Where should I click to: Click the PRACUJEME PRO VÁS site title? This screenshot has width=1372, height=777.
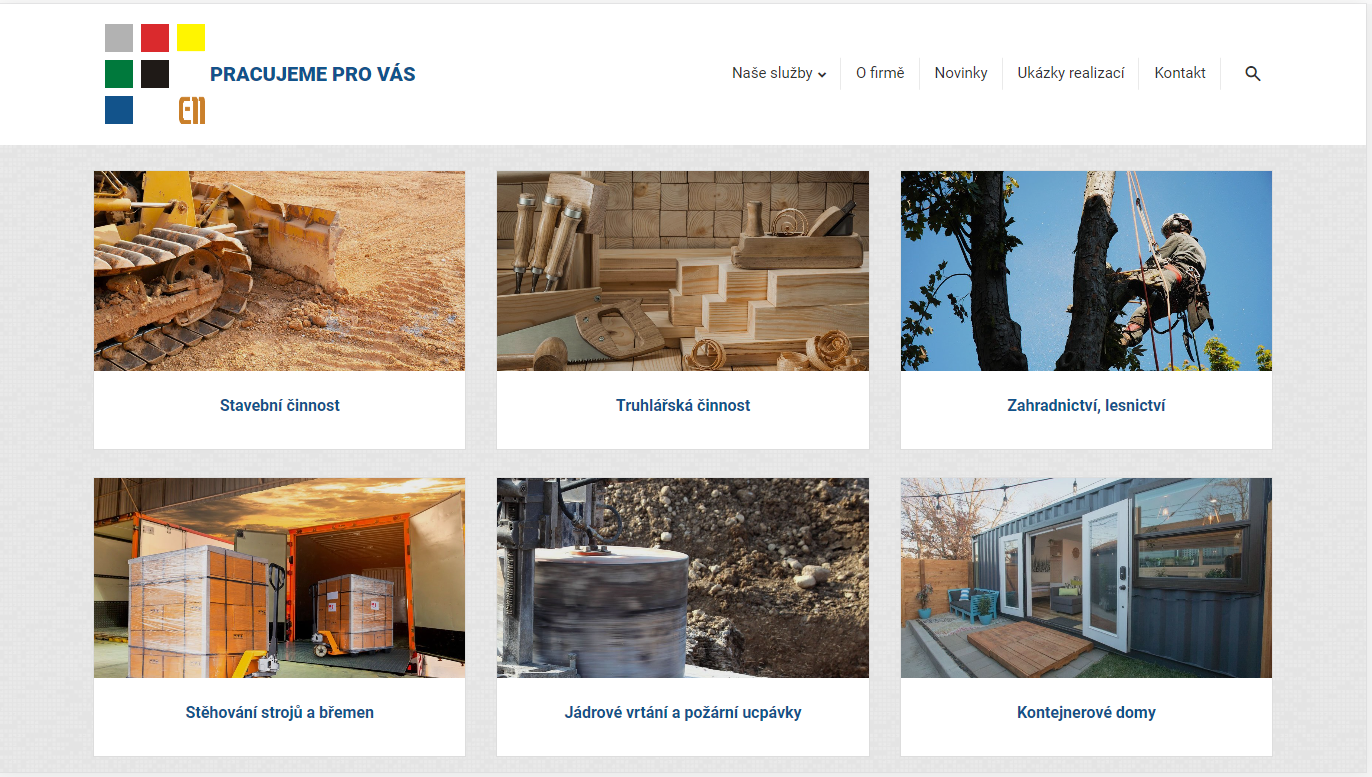(x=313, y=74)
